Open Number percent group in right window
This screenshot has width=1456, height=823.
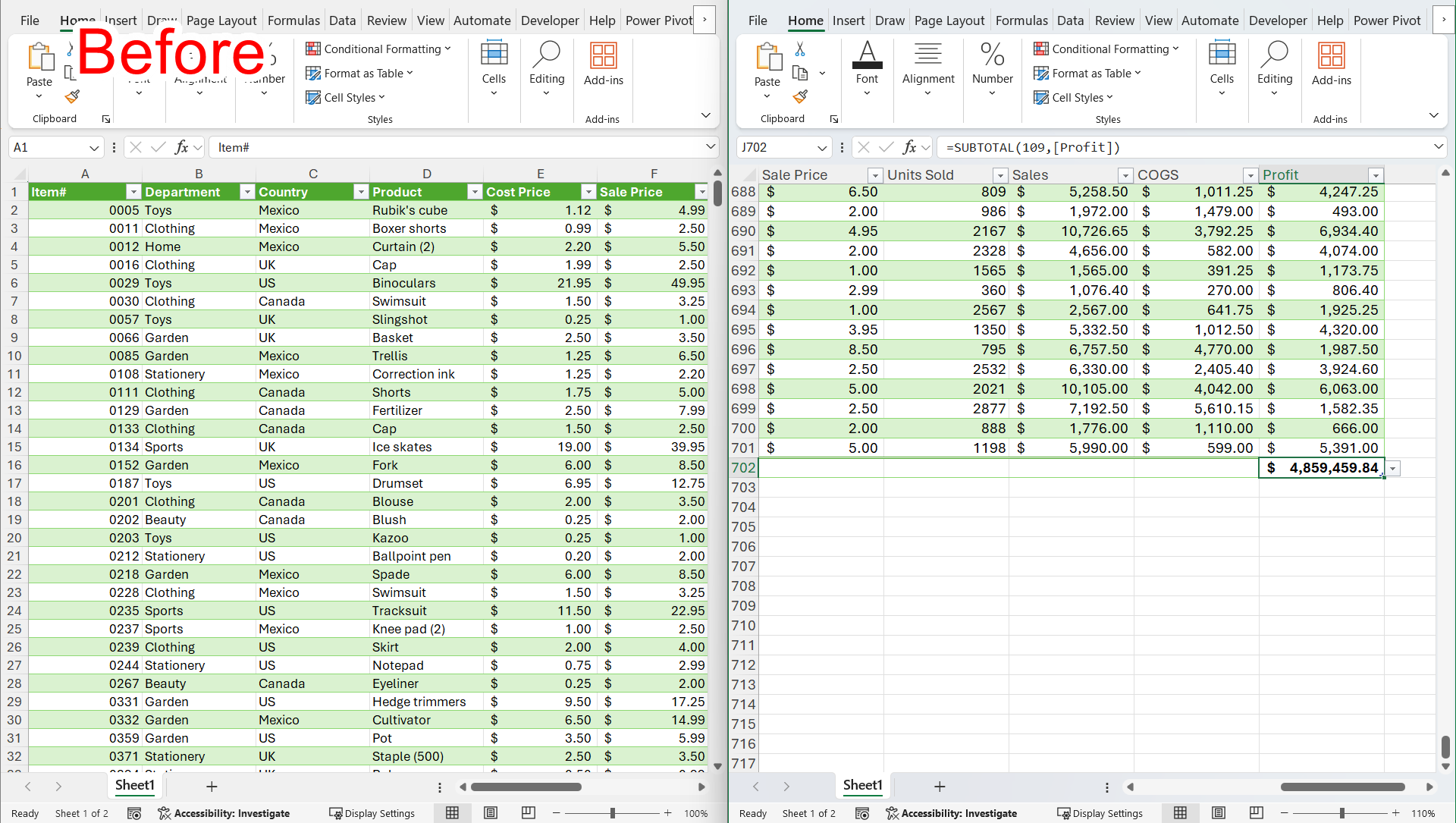pyautogui.click(x=993, y=70)
